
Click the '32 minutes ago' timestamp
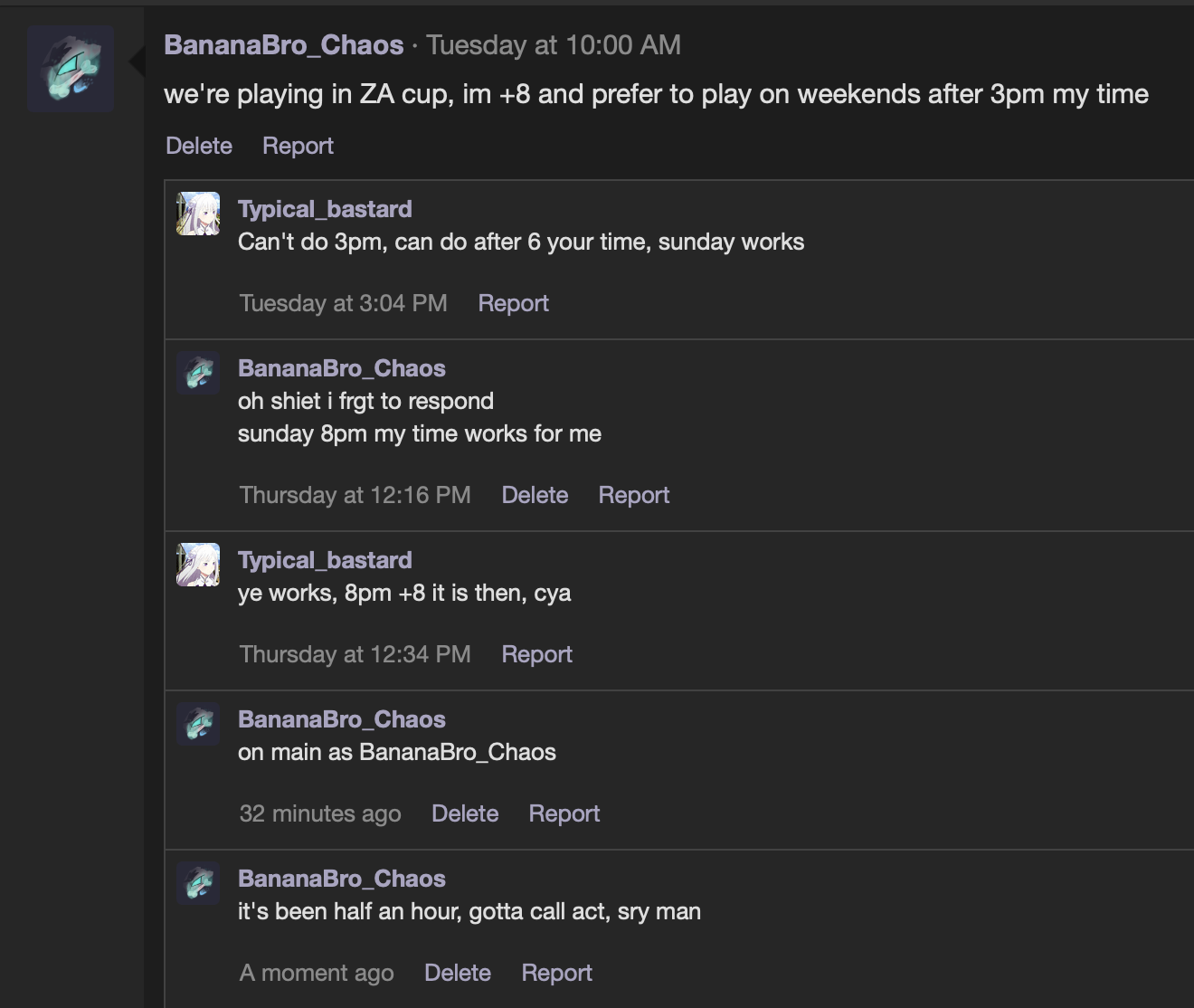(x=320, y=813)
